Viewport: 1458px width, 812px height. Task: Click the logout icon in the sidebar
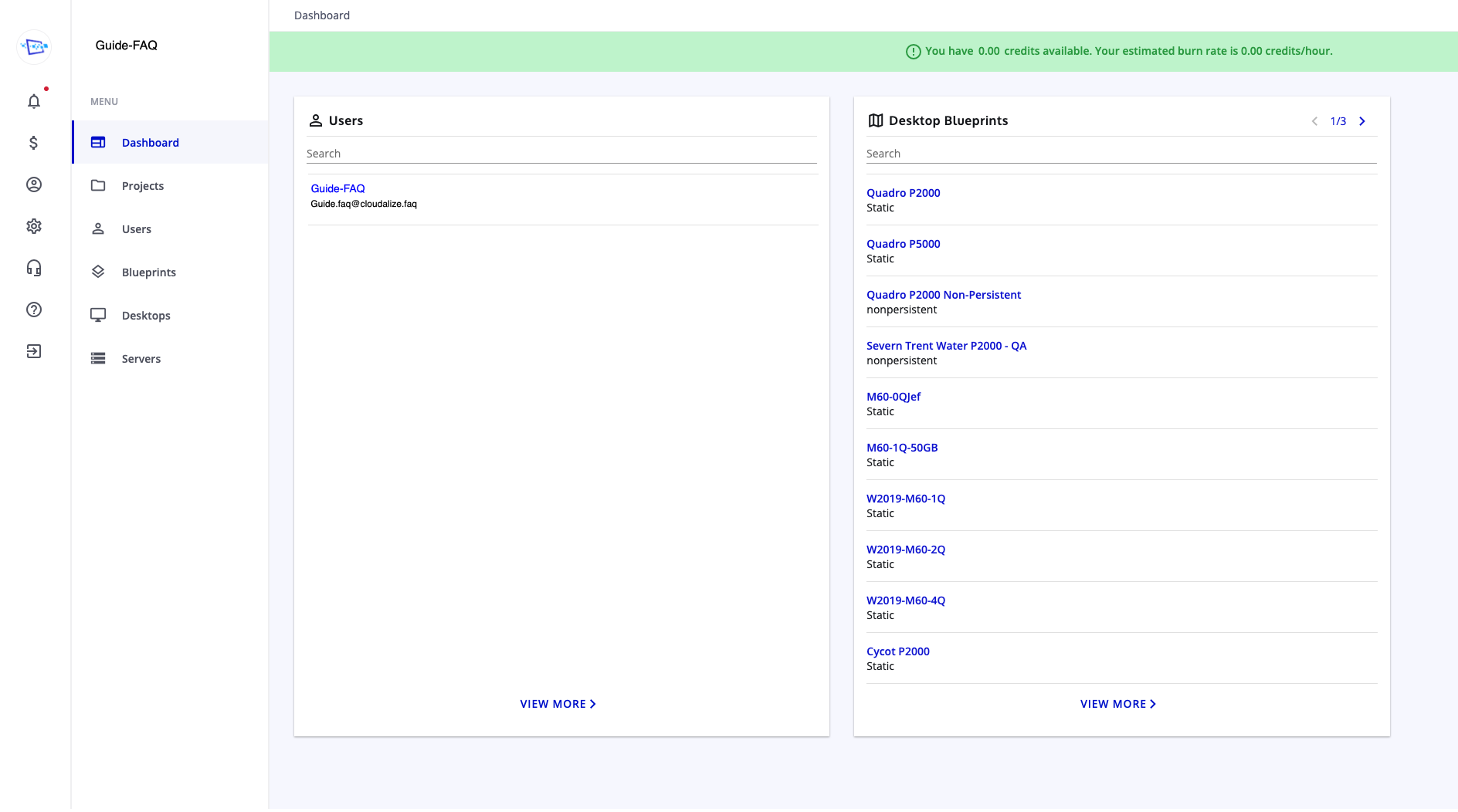click(34, 351)
